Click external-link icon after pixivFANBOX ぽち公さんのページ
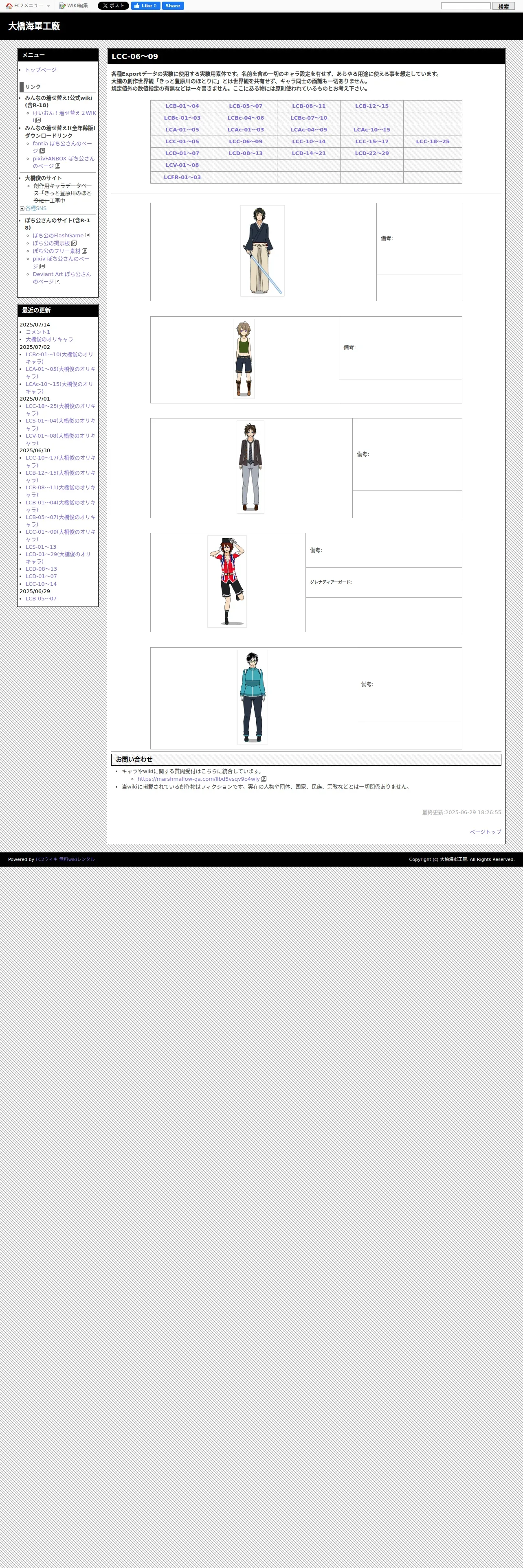 click(58, 166)
